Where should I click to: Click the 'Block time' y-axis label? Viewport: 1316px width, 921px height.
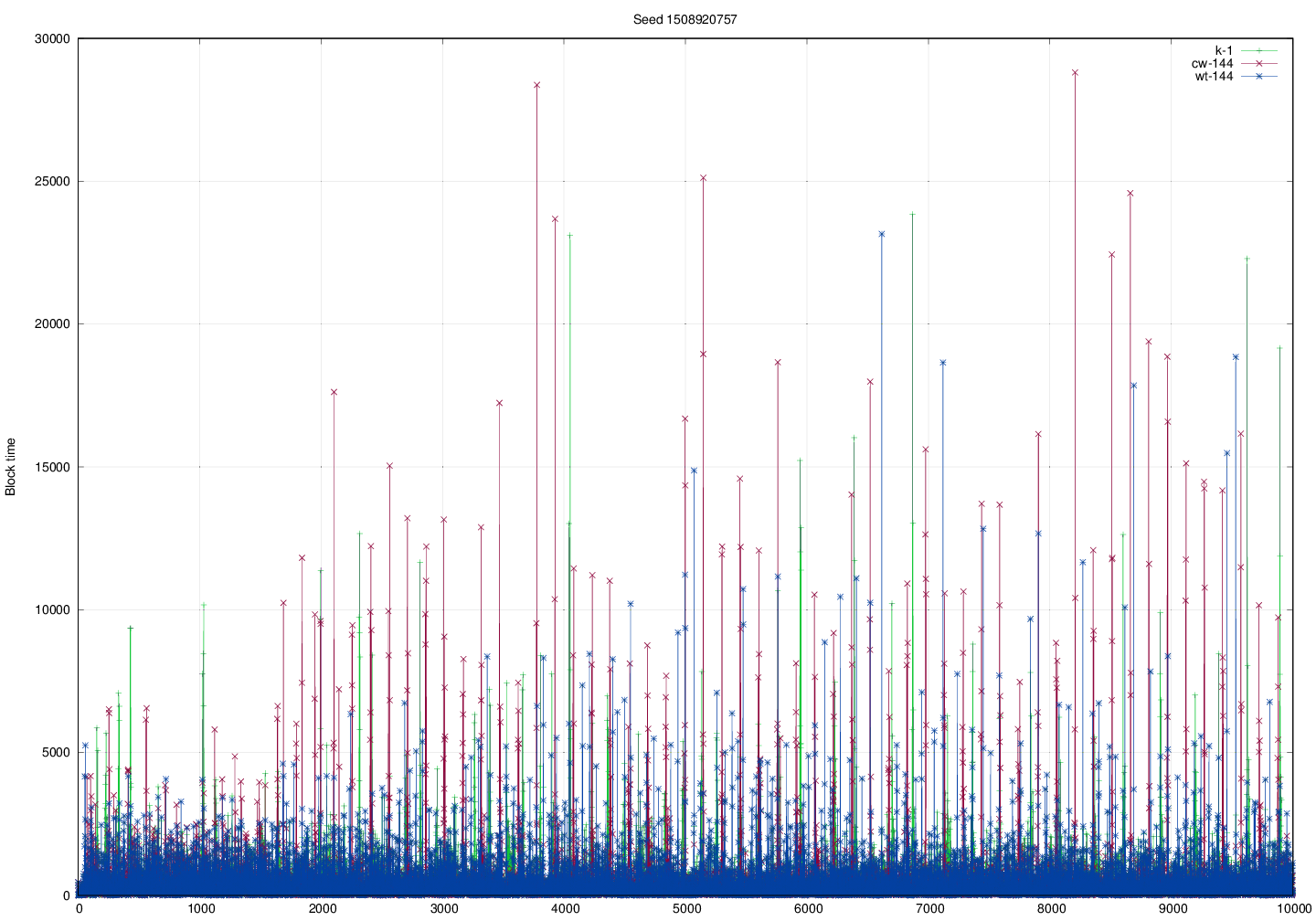11,467
